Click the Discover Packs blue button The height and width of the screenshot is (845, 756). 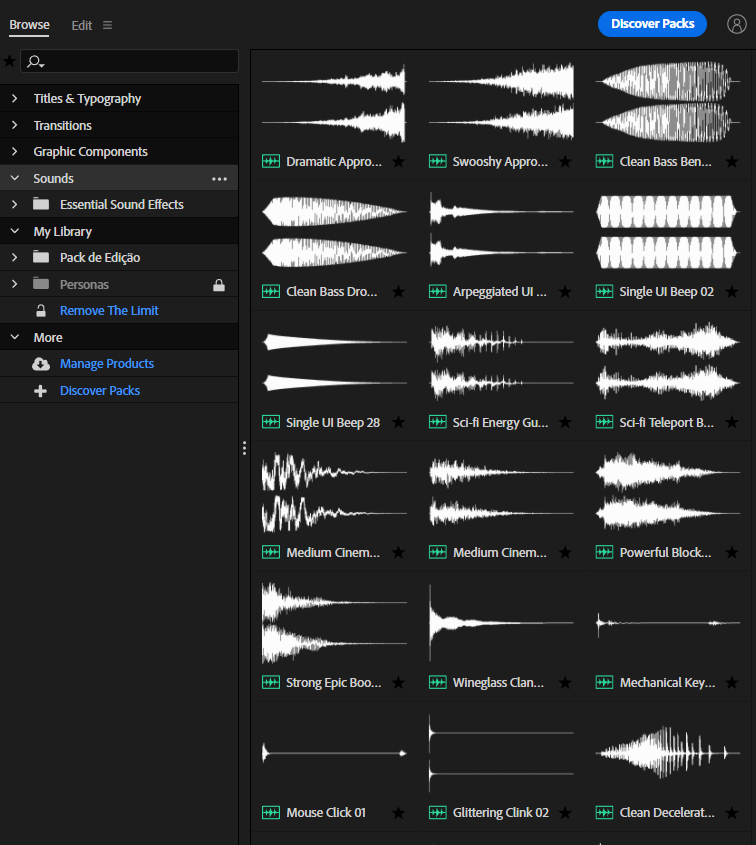tap(652, 24)
